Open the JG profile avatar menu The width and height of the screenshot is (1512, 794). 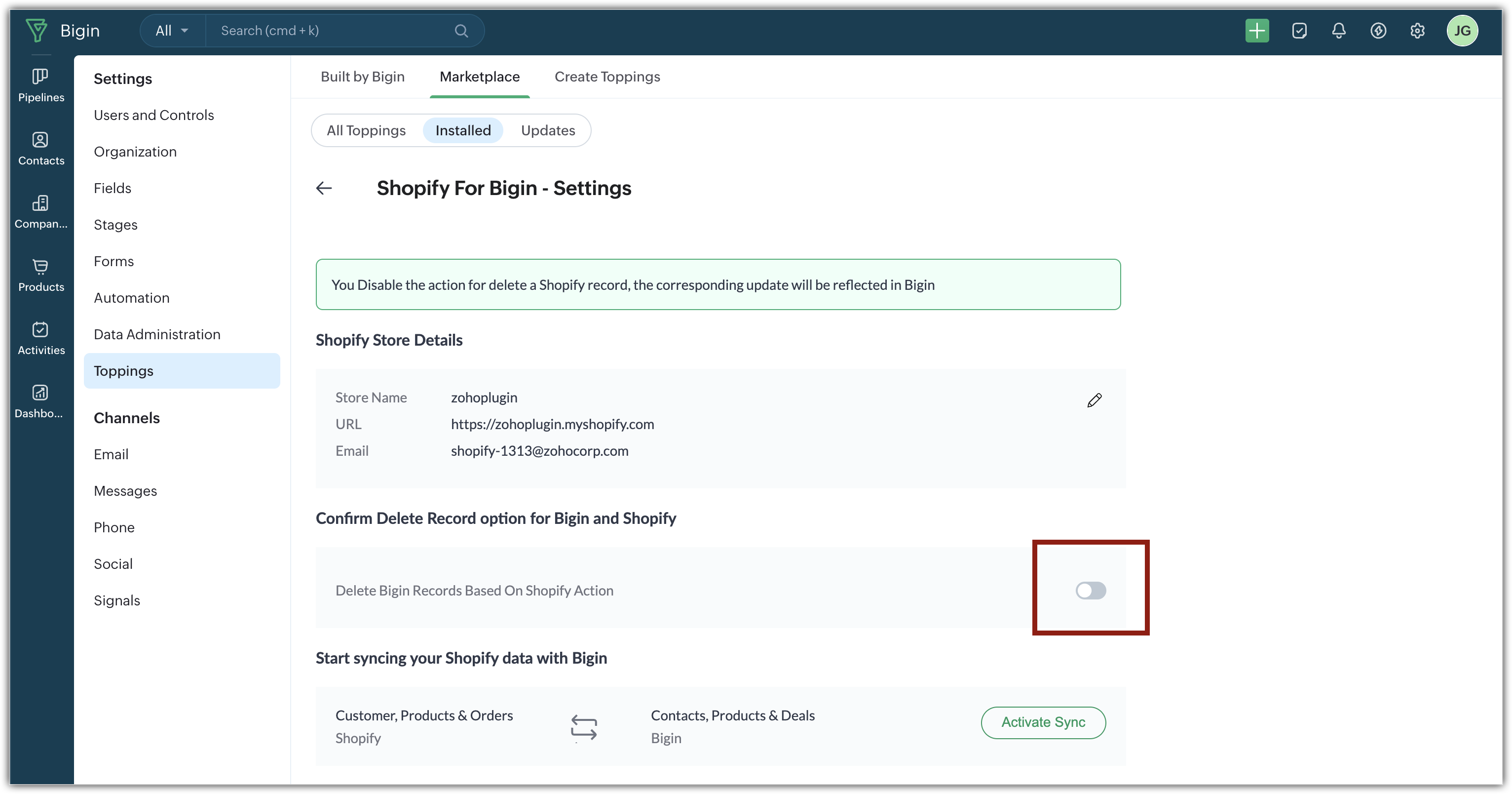[x=1462, y=31]
